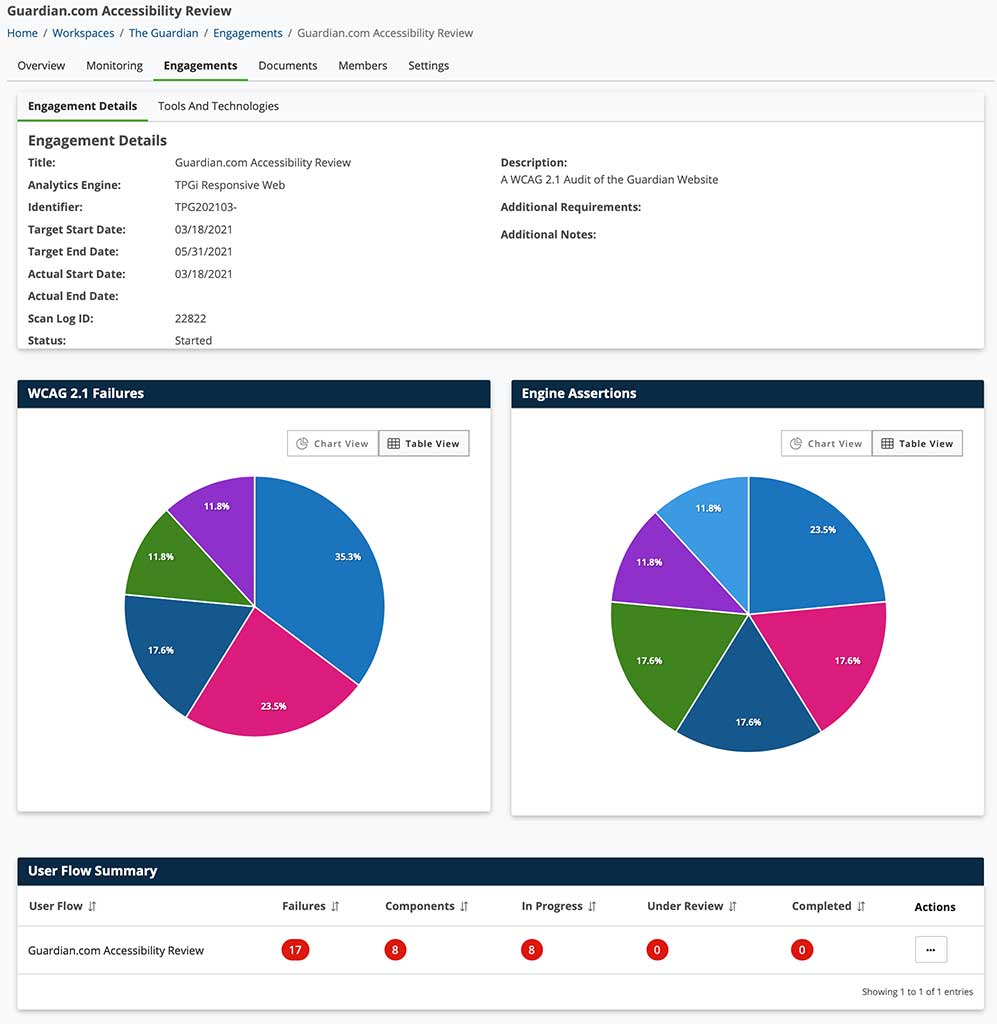This screenshot has height=1024, width=997.
Task: Sort by Under Review column arrows
Action: coord(733,906)
